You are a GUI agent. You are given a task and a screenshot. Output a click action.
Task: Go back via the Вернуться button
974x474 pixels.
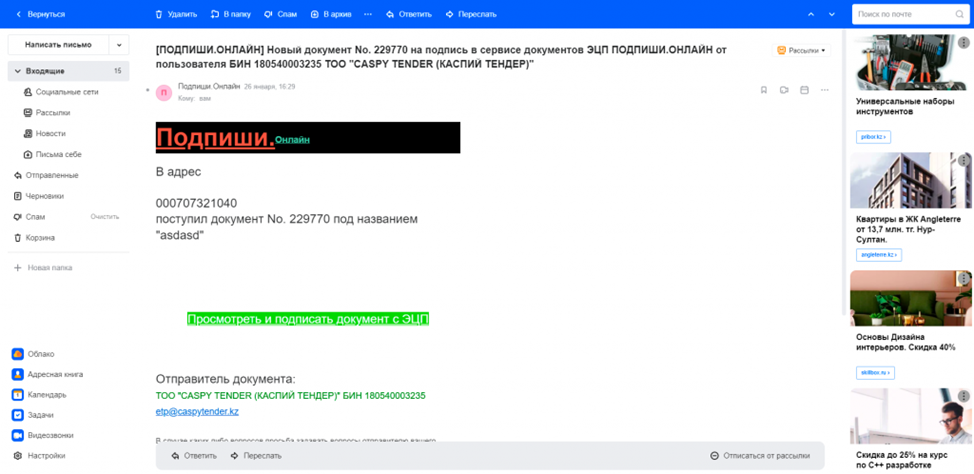[x=40, y=14]
